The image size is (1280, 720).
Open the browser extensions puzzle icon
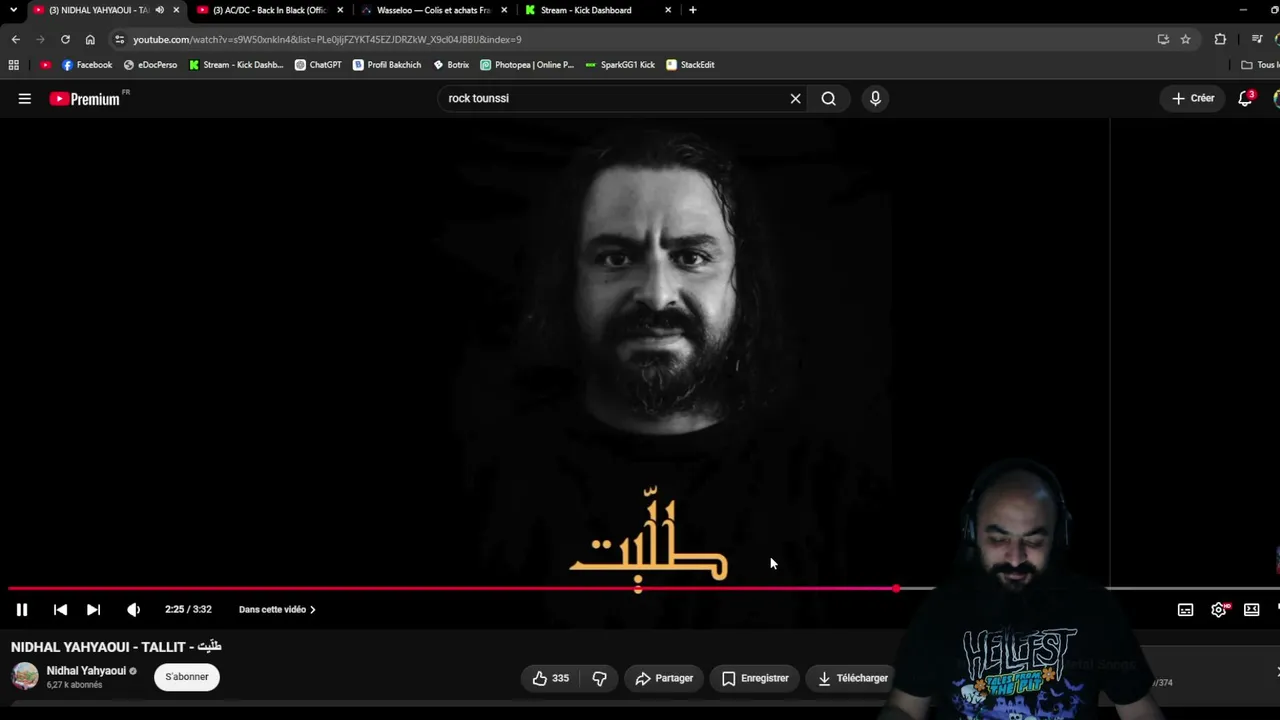1220,39
